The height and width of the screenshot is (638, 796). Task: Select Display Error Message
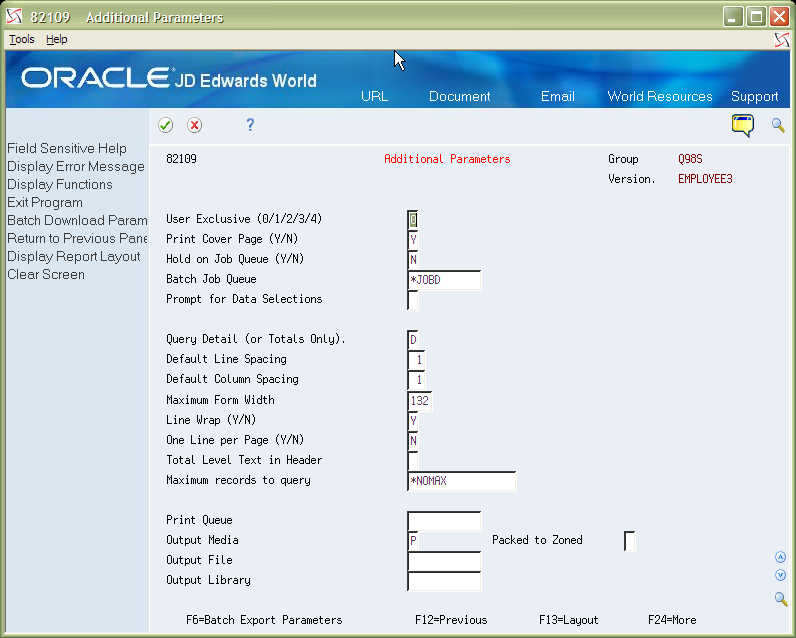76,166
